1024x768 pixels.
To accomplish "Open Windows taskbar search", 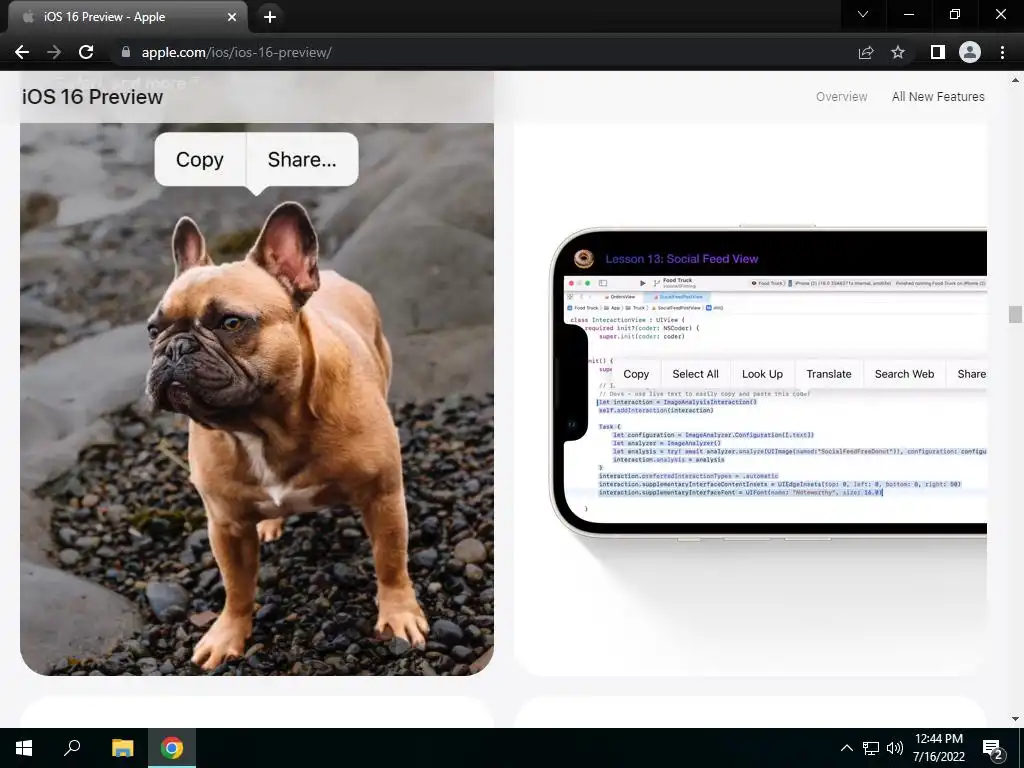I will click(x=72, y=748).
